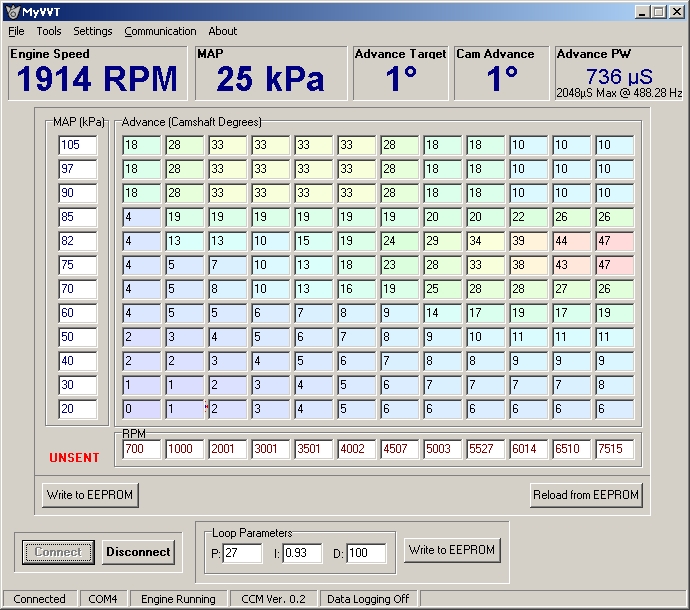The height and width of the screenshot is (610, 690).
Task: Select the RPM axis field 6510
Action: coord(572,449)
